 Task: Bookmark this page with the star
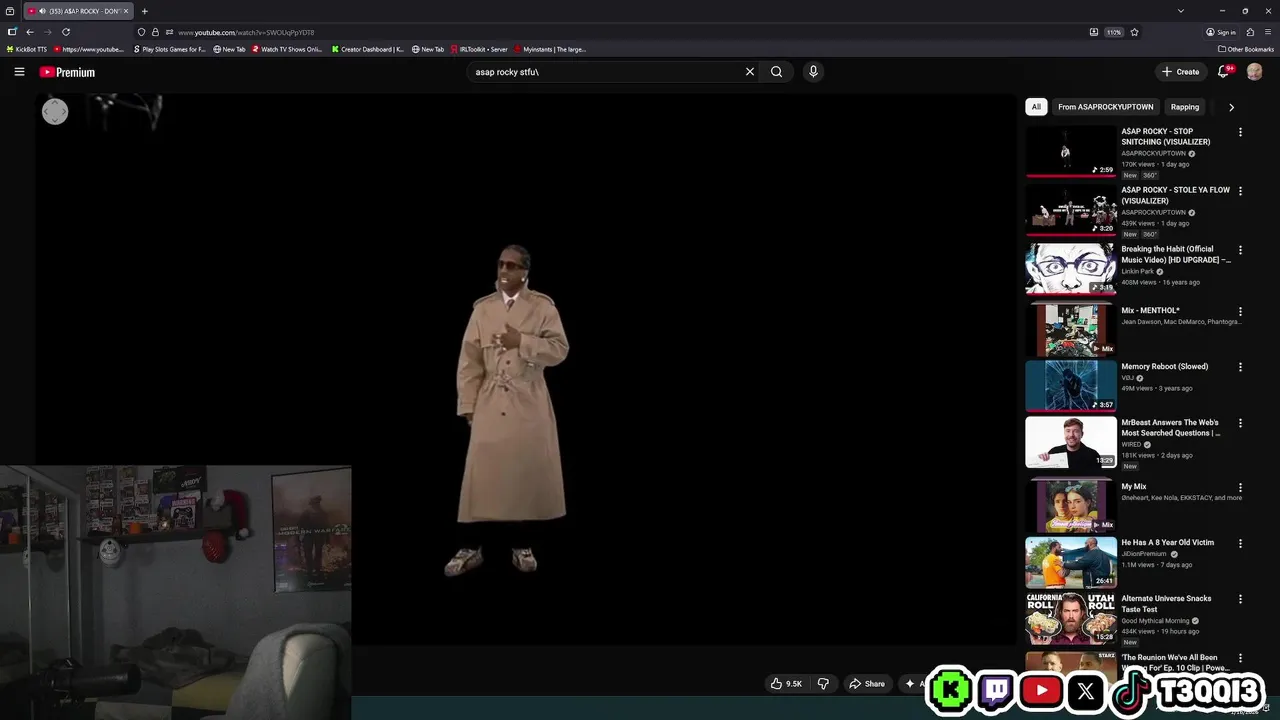tap(1134, 32)
